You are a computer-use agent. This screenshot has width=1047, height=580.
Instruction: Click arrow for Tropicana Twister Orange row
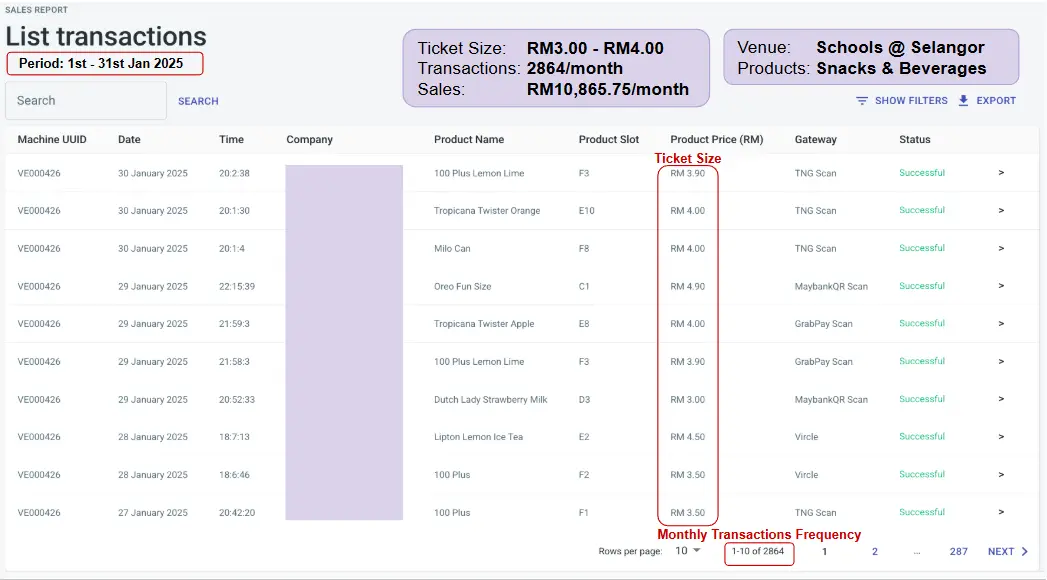[x=1001, y=210]
